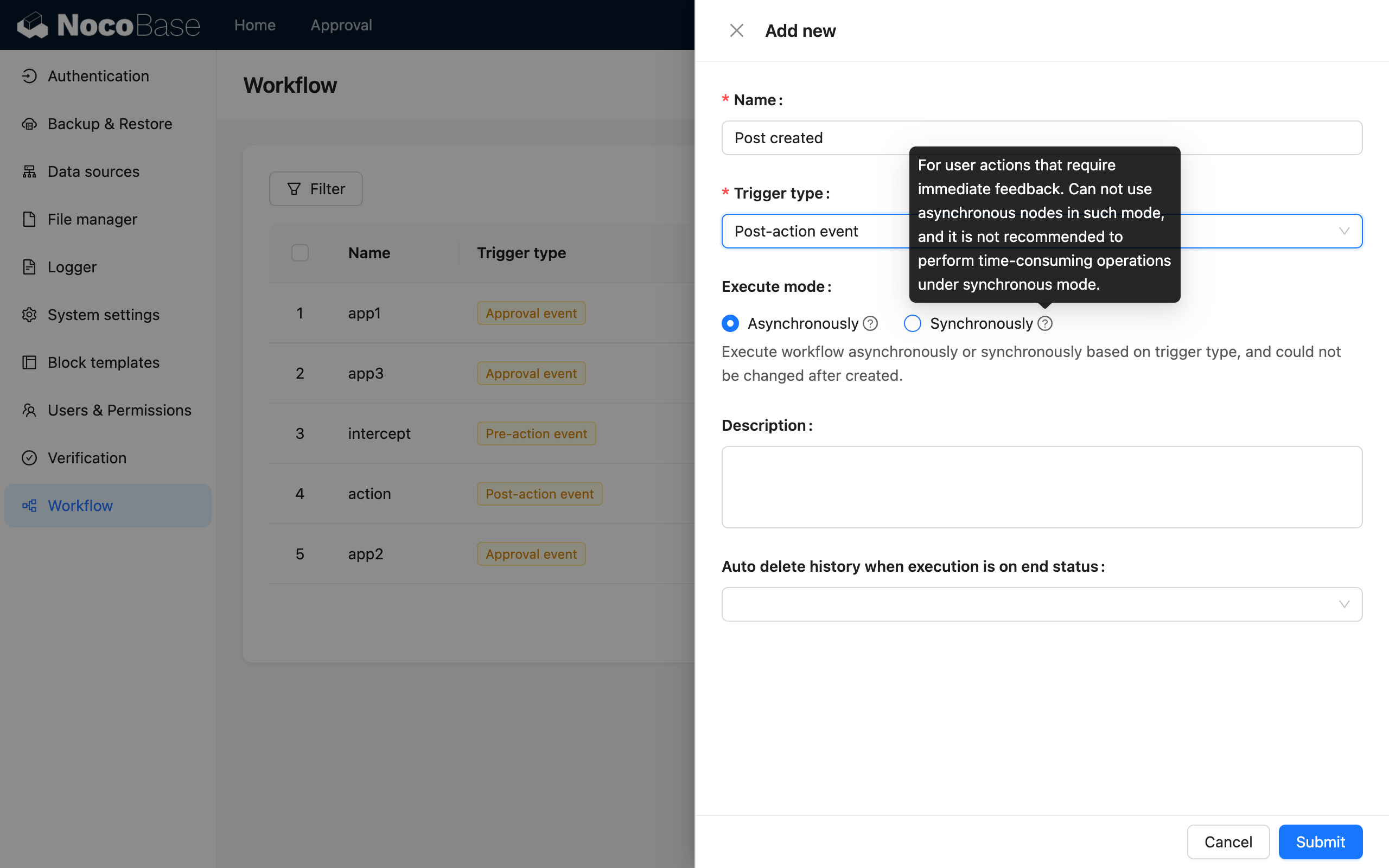Select the Asynchronously execute mode
The image size is (1389, 868).
730,323
